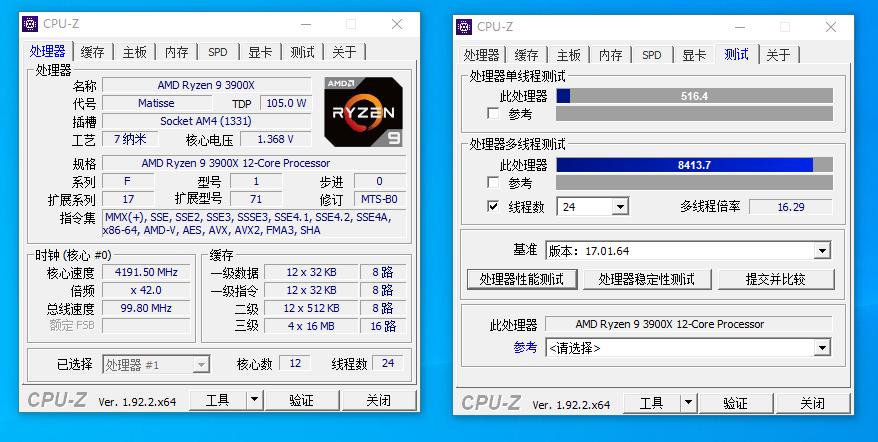Open 显卡 tab in the left window
The height and width of the screenshot is (442, 878).
(260, 52)
